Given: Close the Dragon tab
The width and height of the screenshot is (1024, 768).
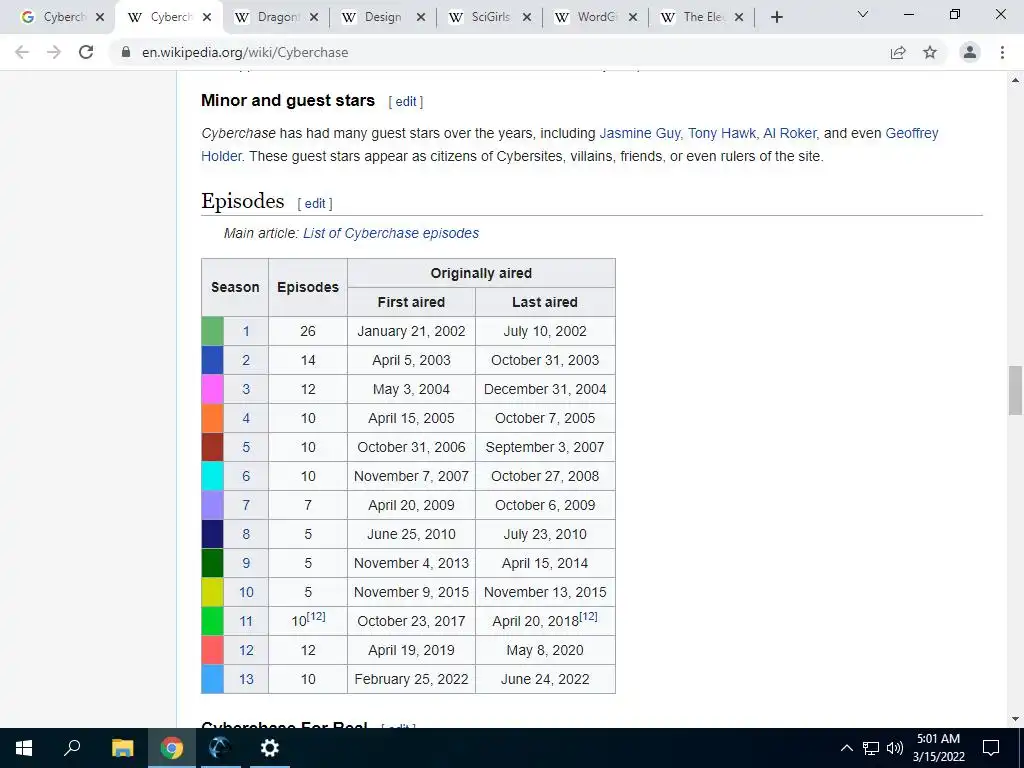Looking at the screenshot, I should coord(314,18).
